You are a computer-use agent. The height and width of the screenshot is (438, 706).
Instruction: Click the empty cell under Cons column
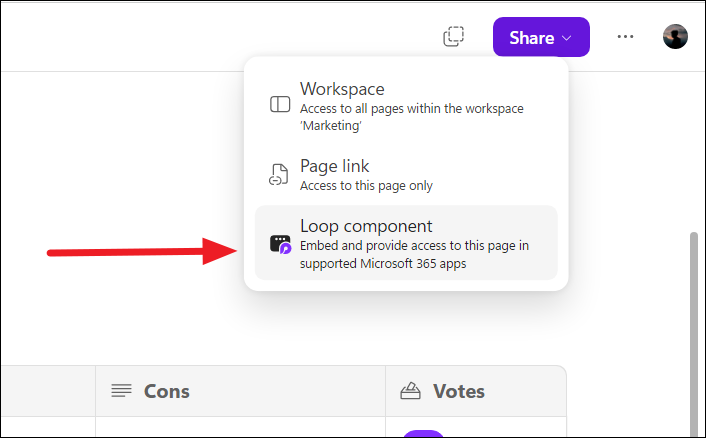click(x=240, y=427)
